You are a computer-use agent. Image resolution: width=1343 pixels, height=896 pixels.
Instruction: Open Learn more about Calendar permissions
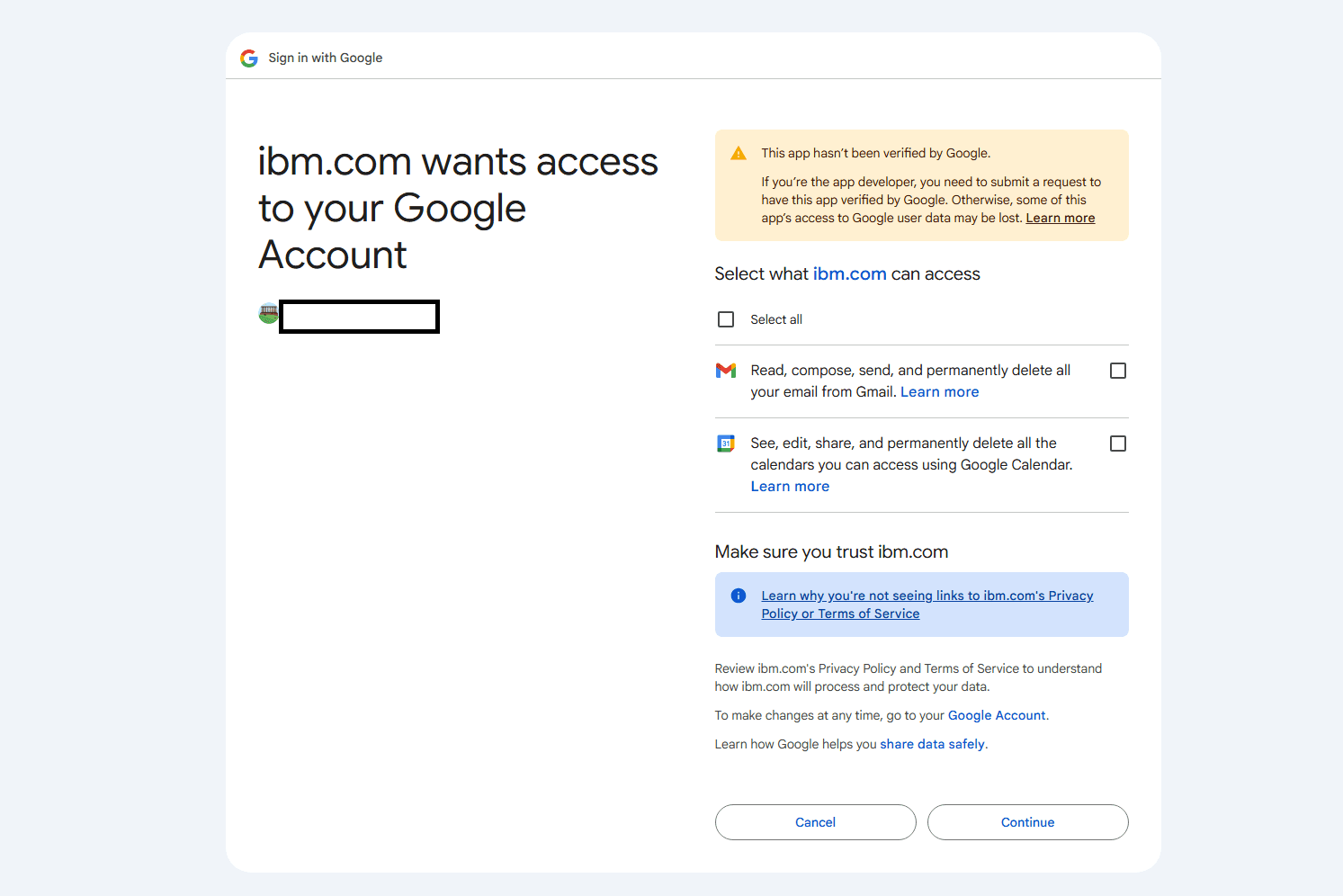790,486
